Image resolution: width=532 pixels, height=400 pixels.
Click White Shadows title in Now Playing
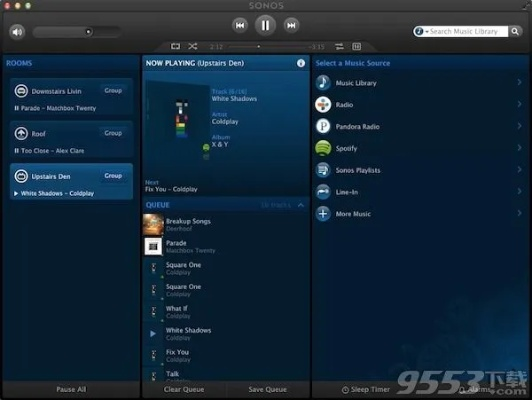tap(234, 99)
